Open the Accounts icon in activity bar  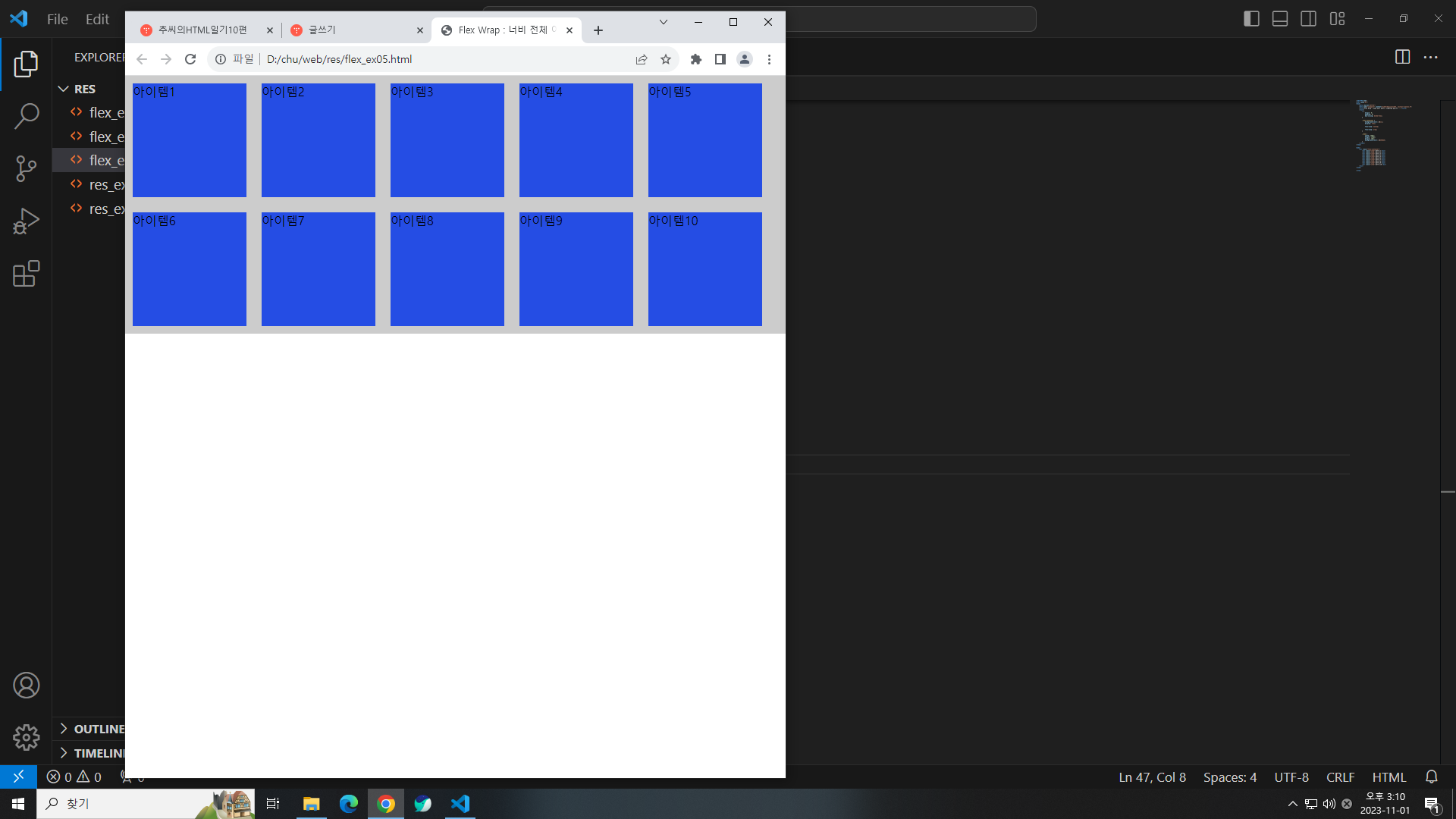(27, 686)
